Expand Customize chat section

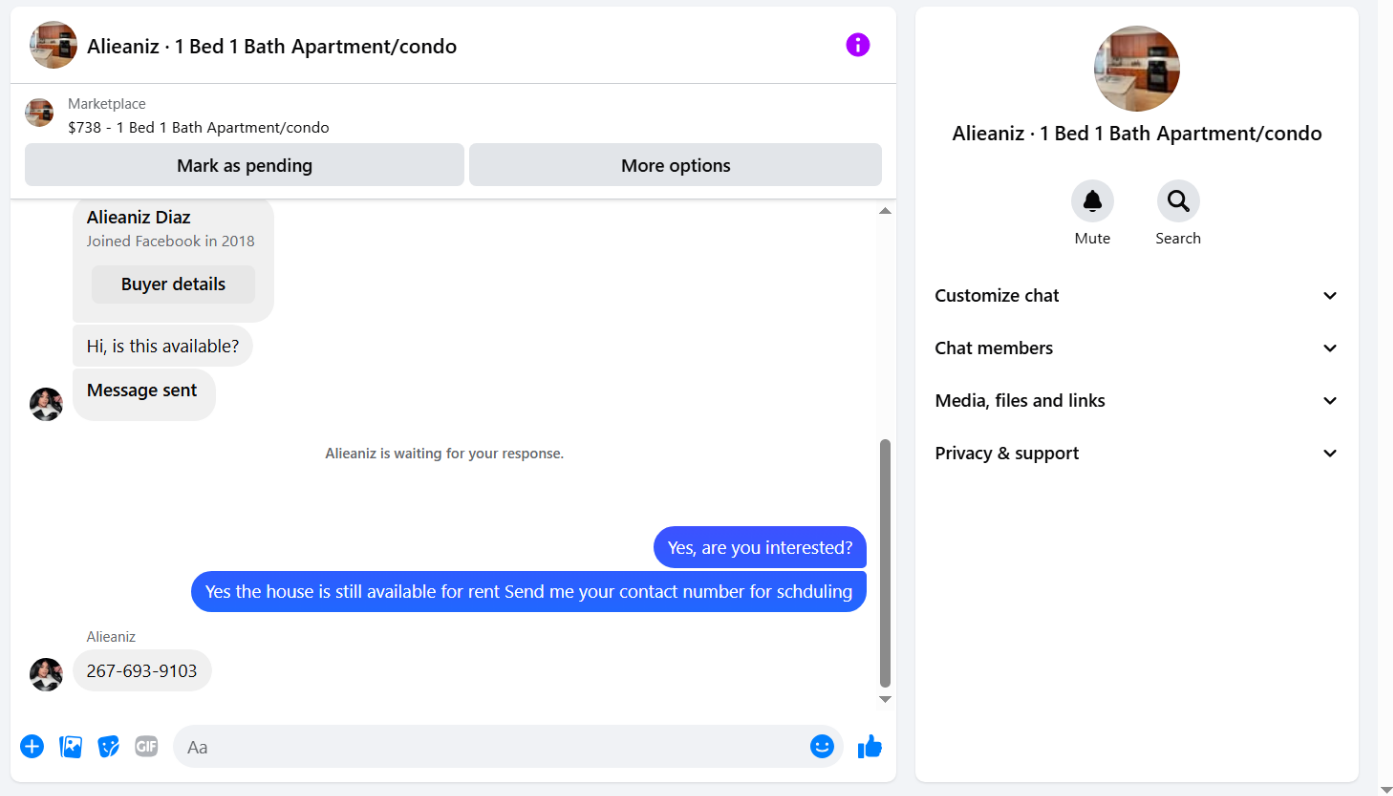click(x=1136, y=296)
